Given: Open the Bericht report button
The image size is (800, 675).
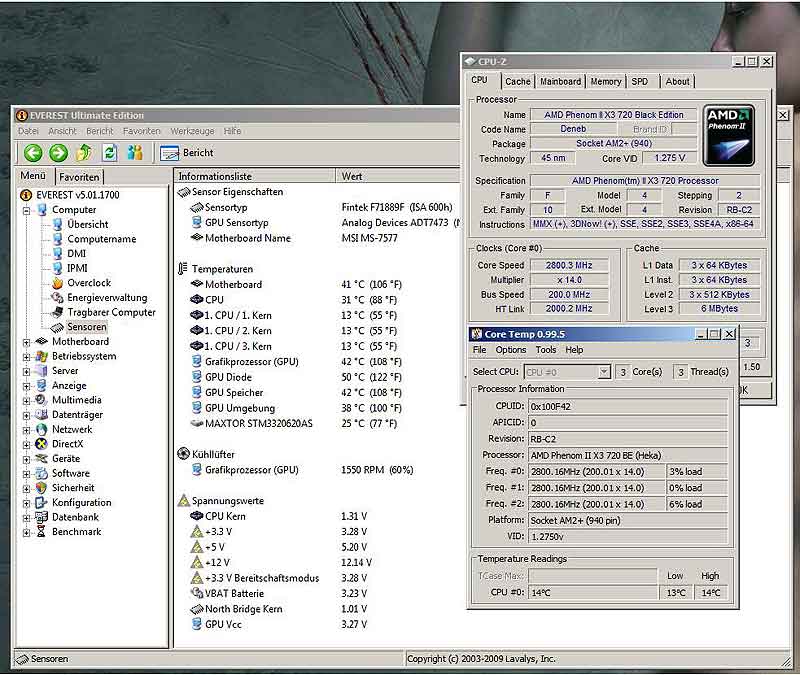Looking at the screenshot, I should pyautogui.click(x=187, y=153).
